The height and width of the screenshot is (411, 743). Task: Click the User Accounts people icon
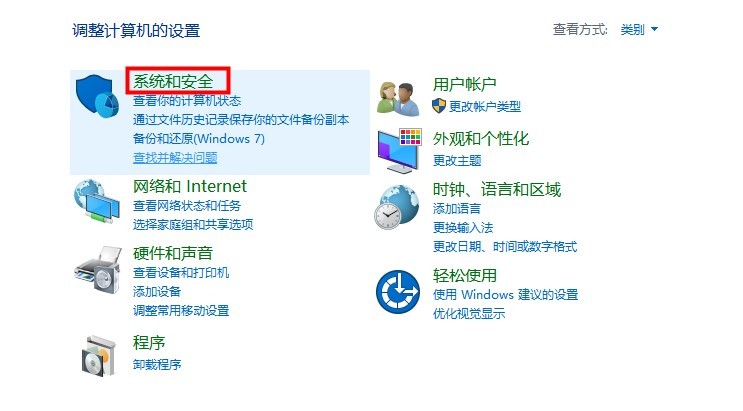[398, 99]
